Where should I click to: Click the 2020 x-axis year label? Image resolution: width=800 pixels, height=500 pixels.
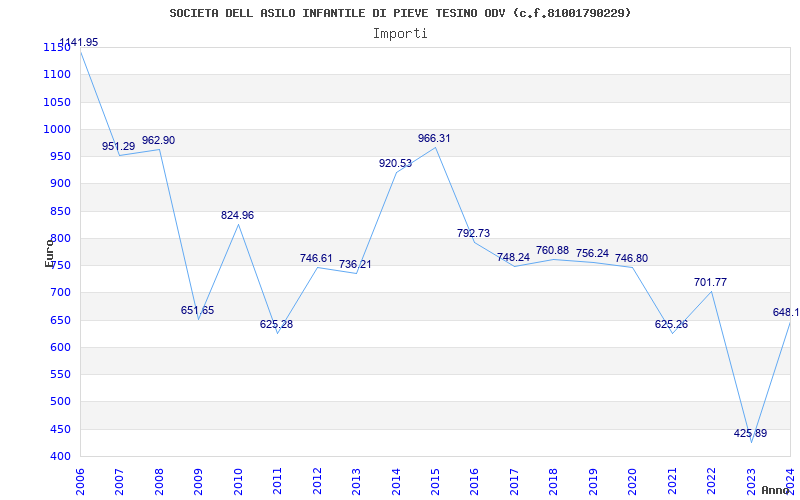click(633, 481)
